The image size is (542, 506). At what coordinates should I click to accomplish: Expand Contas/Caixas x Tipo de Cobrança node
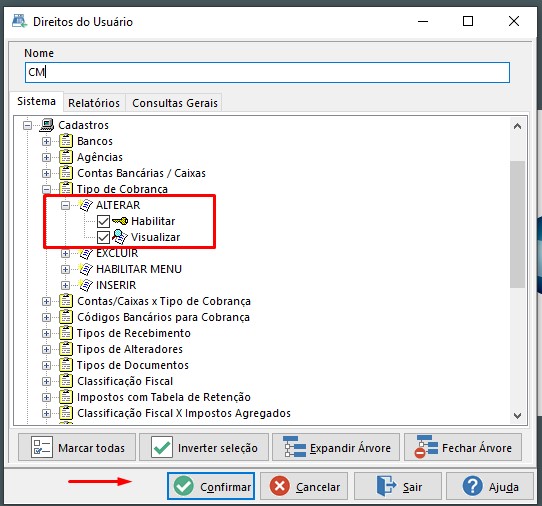tap(46, 301)
